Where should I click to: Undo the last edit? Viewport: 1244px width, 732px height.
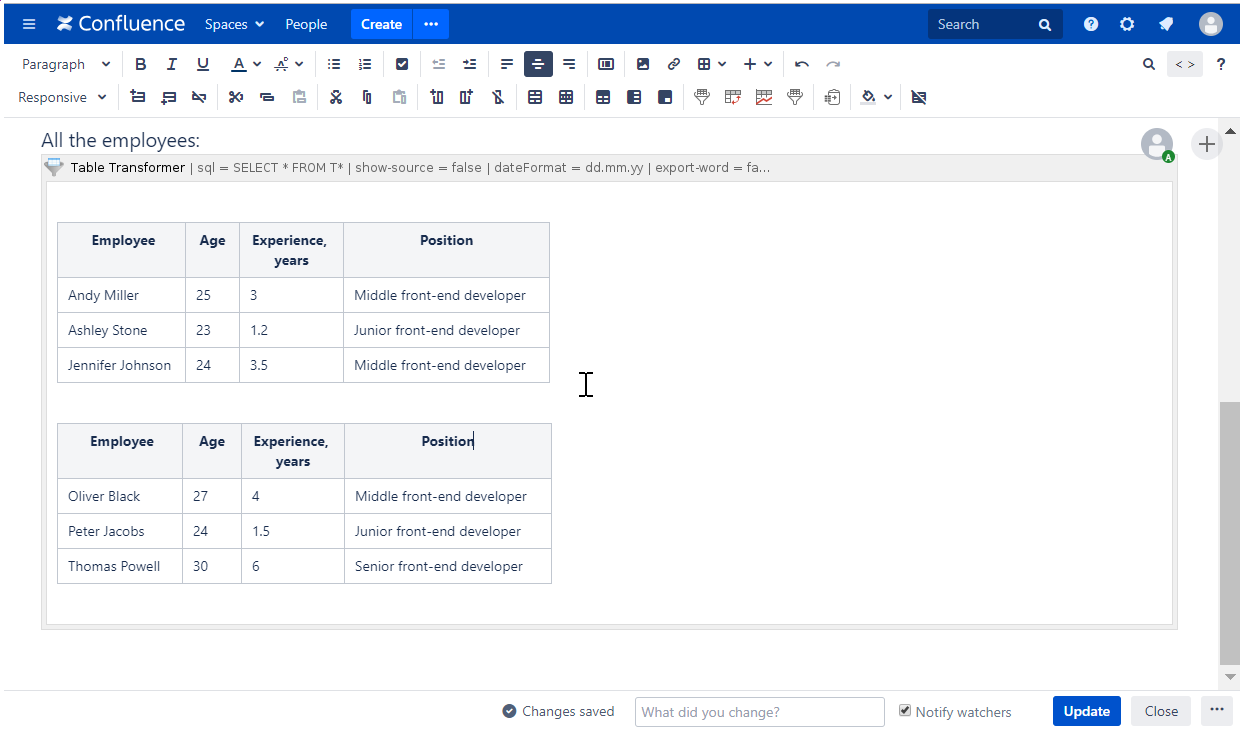(802, 64)
